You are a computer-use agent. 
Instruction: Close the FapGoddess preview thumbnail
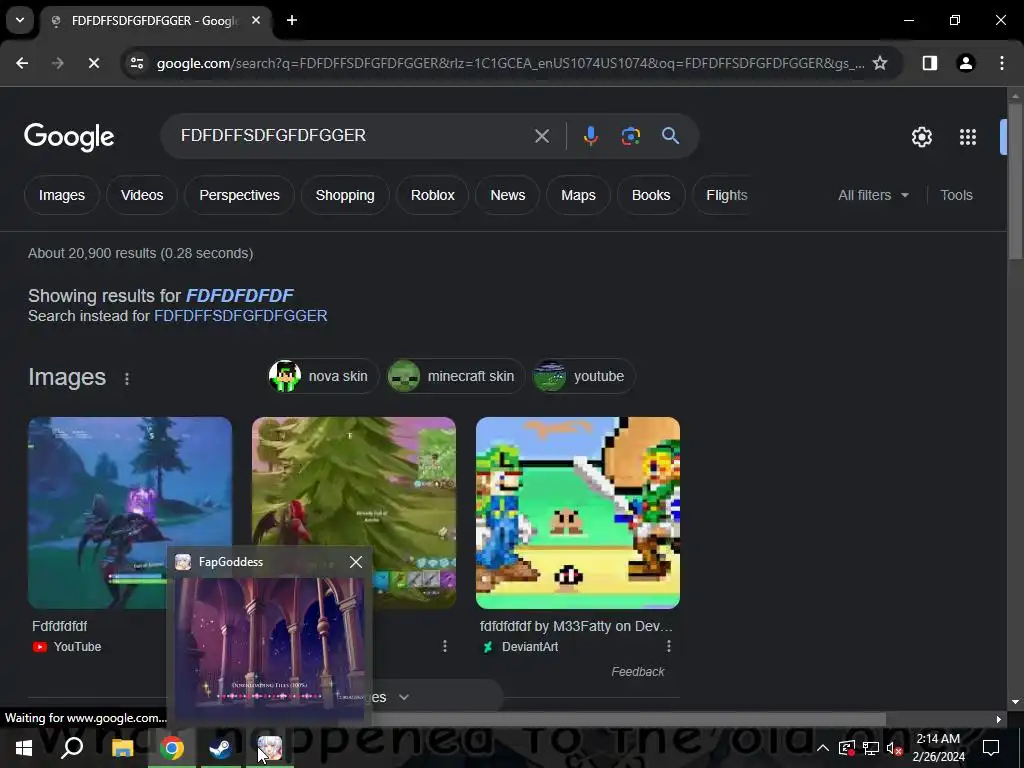point(356,562)
